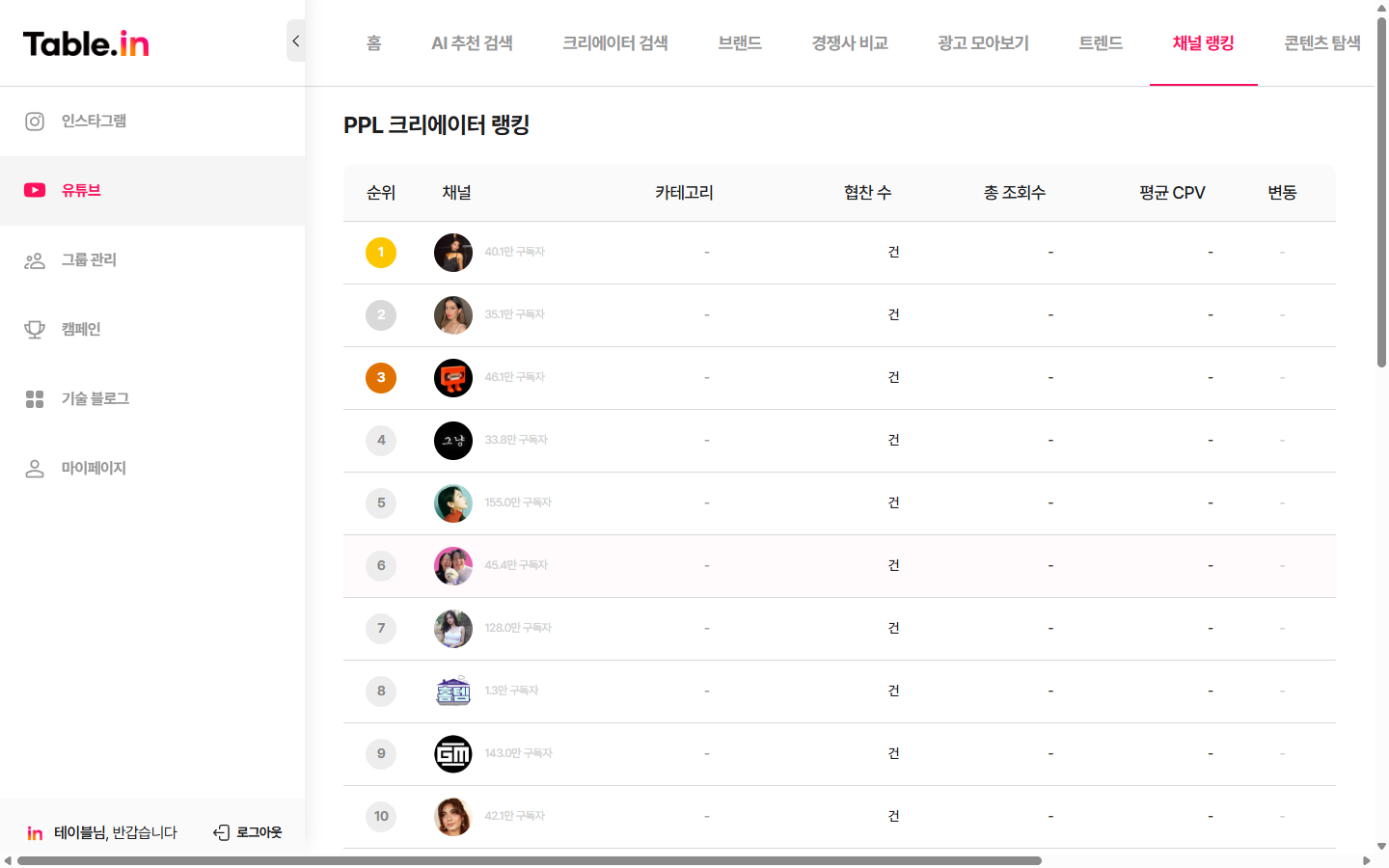Select the rank 9 channel thumbnail

[x=452, y=753]
